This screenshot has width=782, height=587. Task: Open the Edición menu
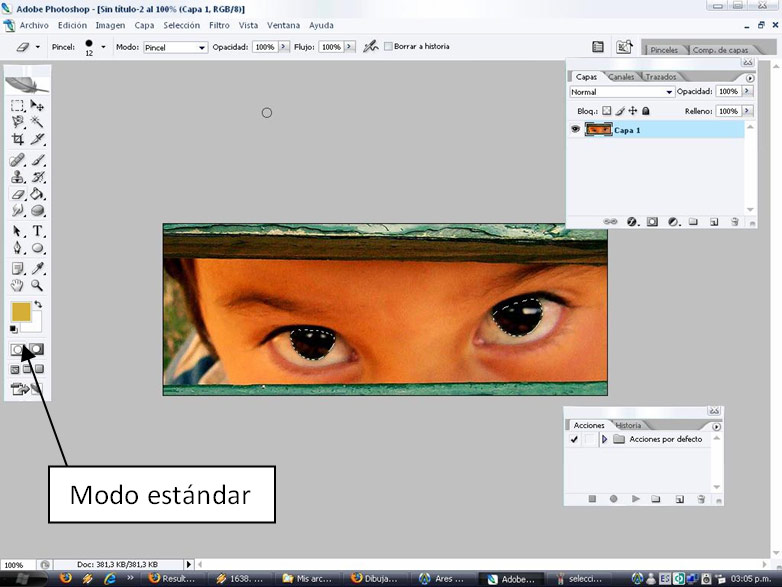[x=72, y=25]
